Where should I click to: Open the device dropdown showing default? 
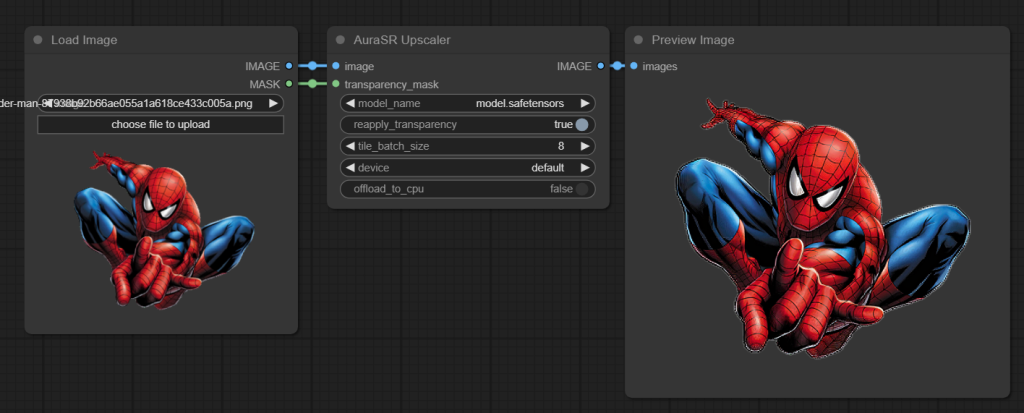[x=468, y=168]
